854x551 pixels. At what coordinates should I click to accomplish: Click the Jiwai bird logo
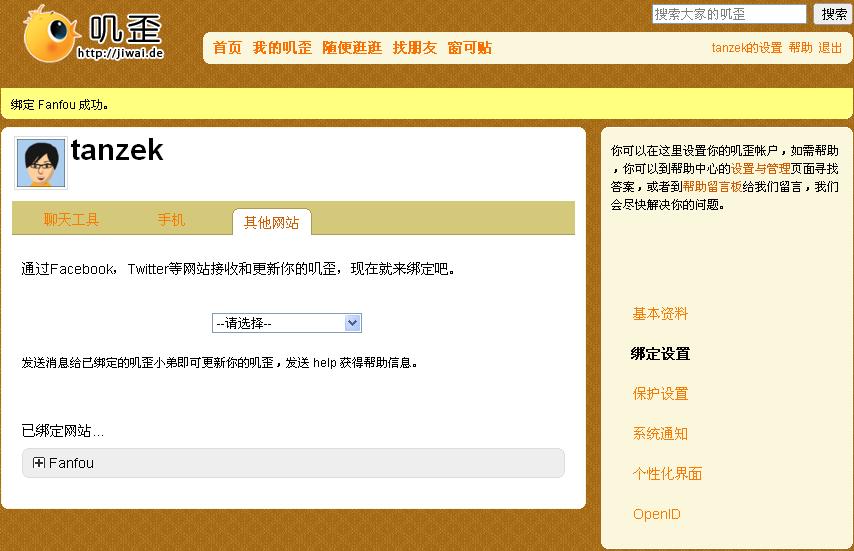(x=94, y=34)
